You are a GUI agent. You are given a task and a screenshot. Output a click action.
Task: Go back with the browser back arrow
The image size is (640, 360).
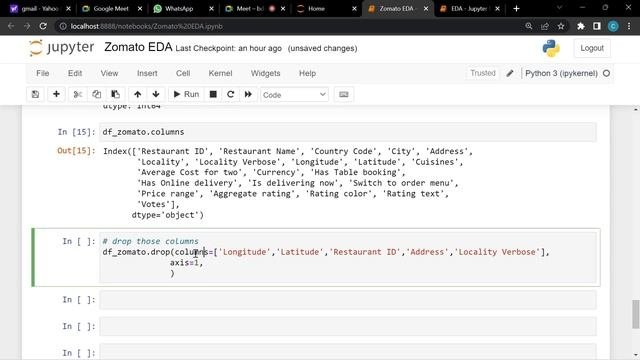click(11, 26)
